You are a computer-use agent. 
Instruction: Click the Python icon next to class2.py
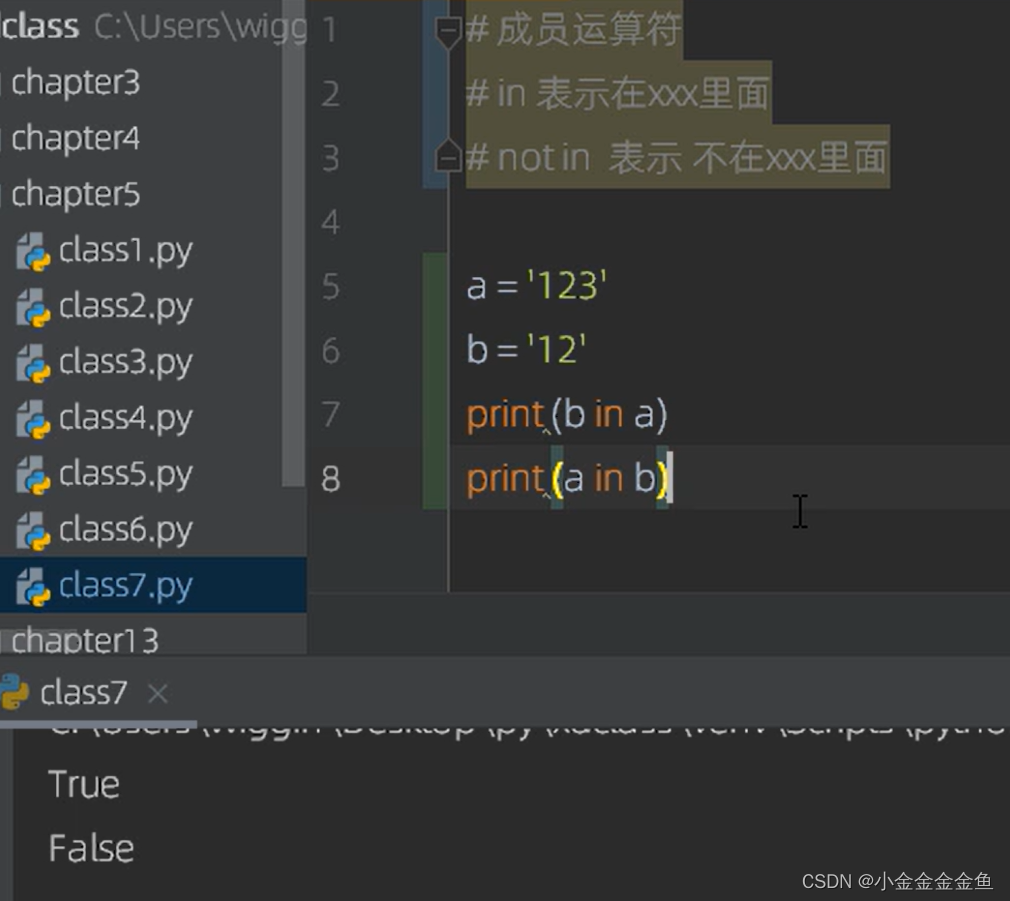click(33, 308)
